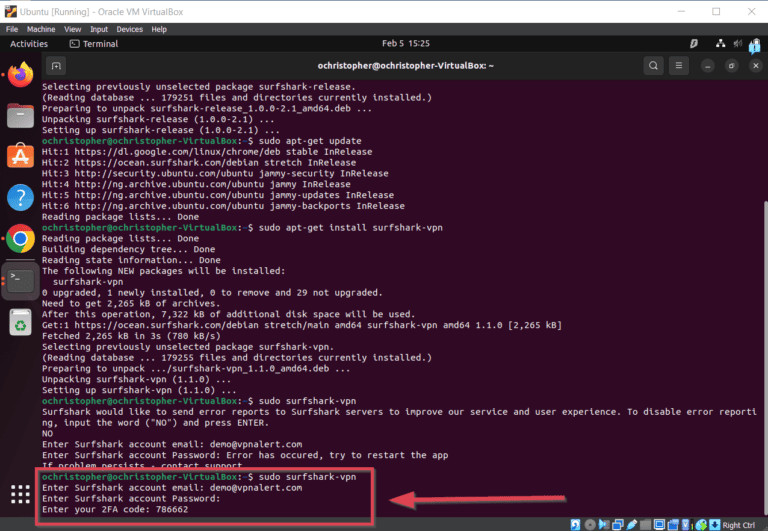Image resolution: width=768 pixels, height=531 pixels.
Task: Open the Trash from the dock
Action: [20, 321]
